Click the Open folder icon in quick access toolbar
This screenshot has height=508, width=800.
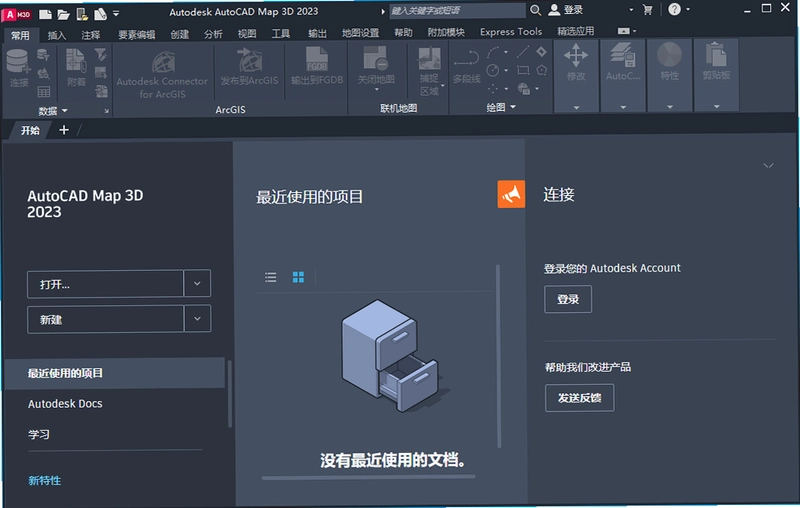pyautogui.click(x=63, y=14)
